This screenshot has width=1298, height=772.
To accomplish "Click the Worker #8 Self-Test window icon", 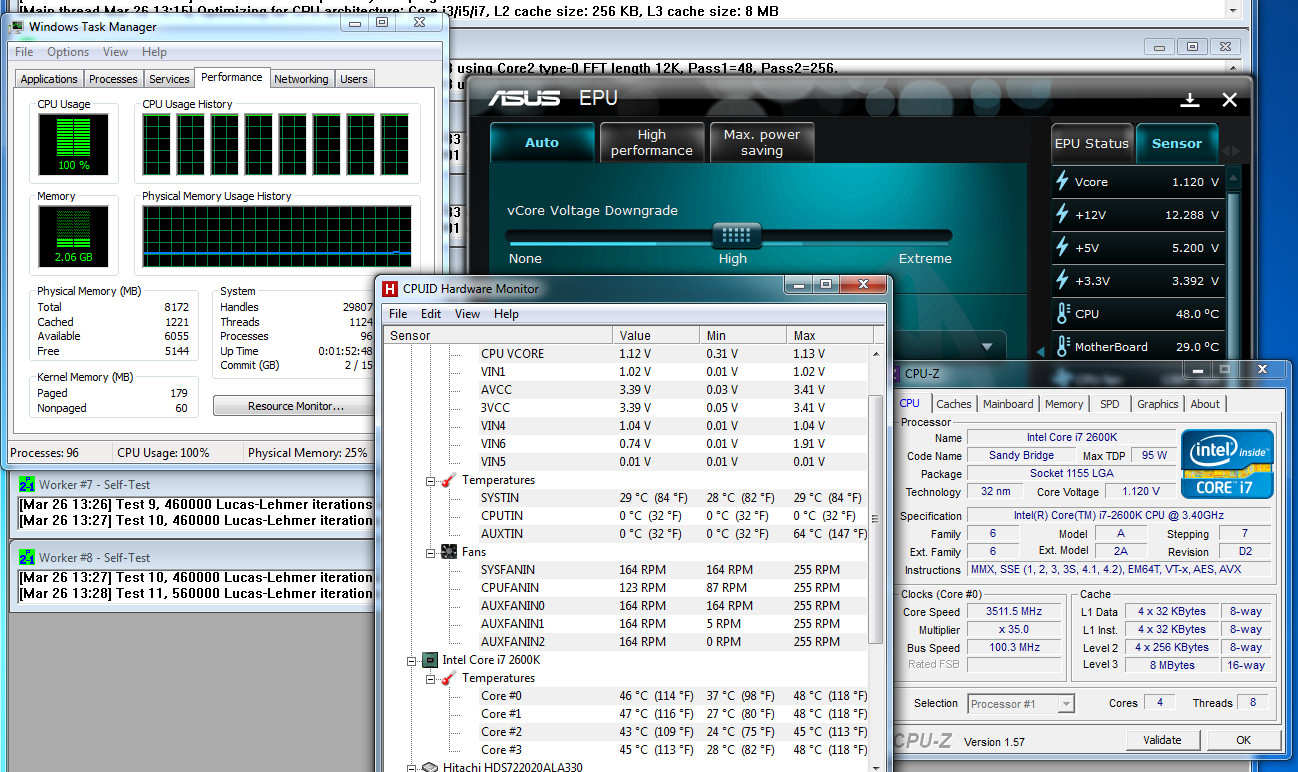I will tap(26, 558).
